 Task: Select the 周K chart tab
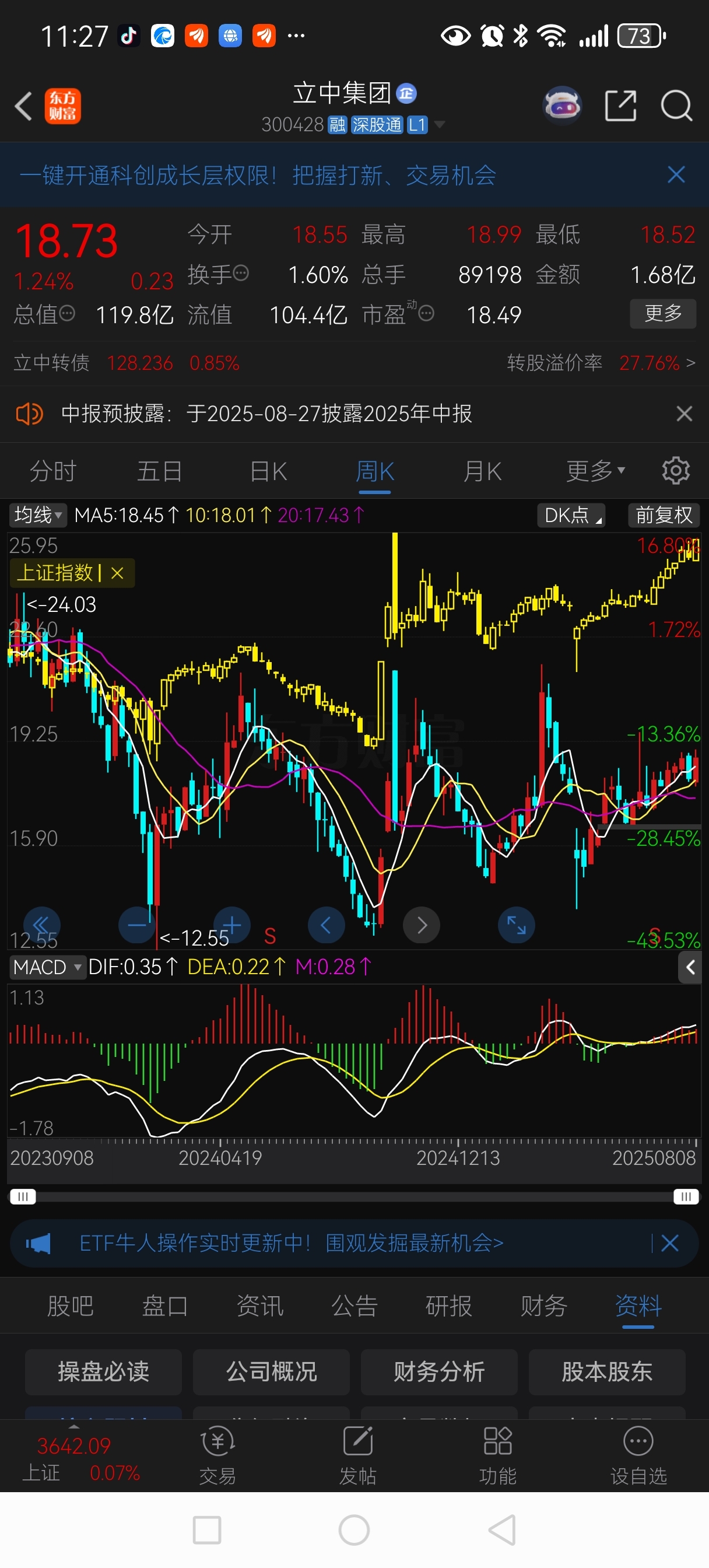point(375,471)
